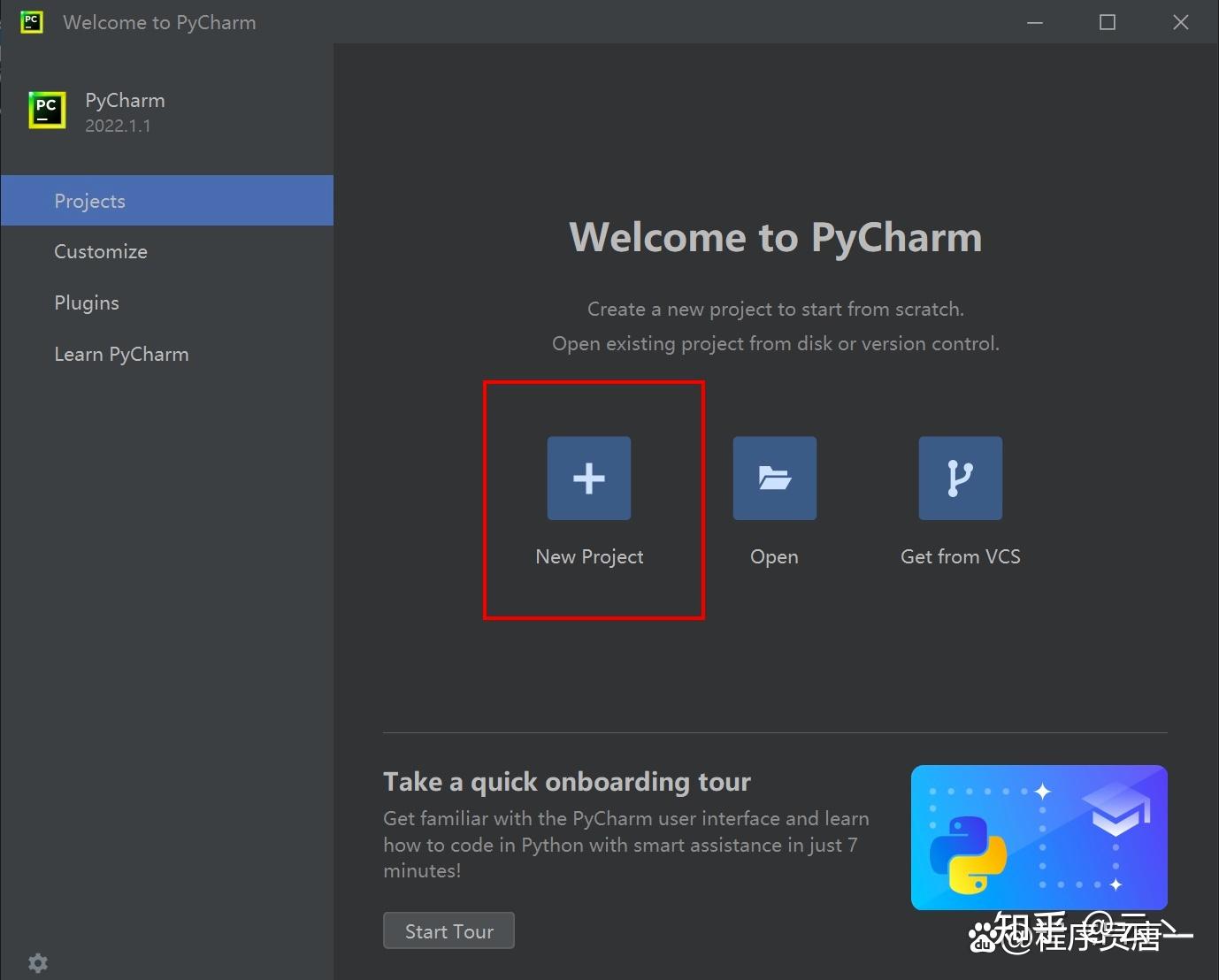Click the Get from VCS label text
Screen dimensions: 1219x980
click(960, 556)
